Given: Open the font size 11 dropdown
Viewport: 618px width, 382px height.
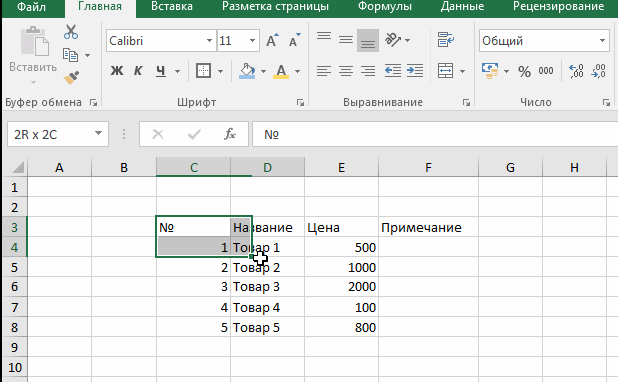Looking at the screenshot, I should (252, 41).
